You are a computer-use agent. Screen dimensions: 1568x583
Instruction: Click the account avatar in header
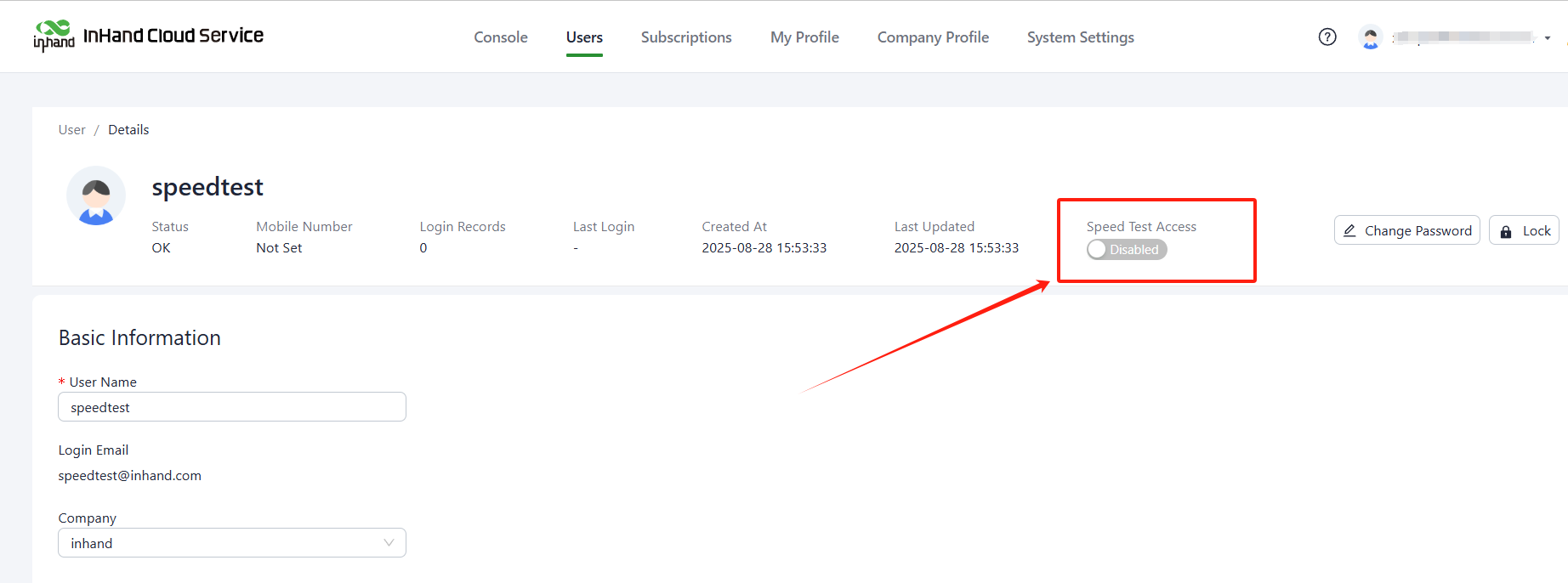click(x=1370, y=37)
